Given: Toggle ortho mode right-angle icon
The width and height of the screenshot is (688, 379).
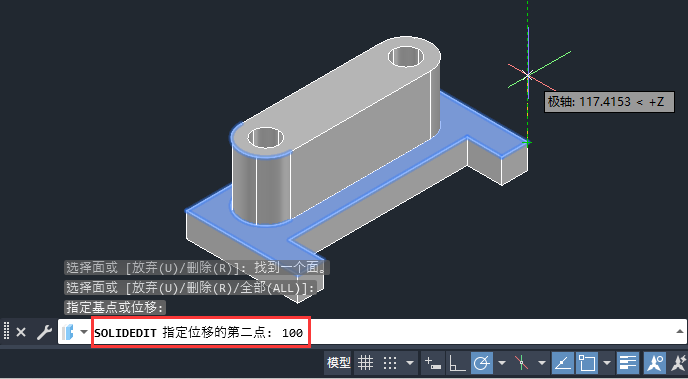Looking at the screenshot, I should tap(458, 363).
